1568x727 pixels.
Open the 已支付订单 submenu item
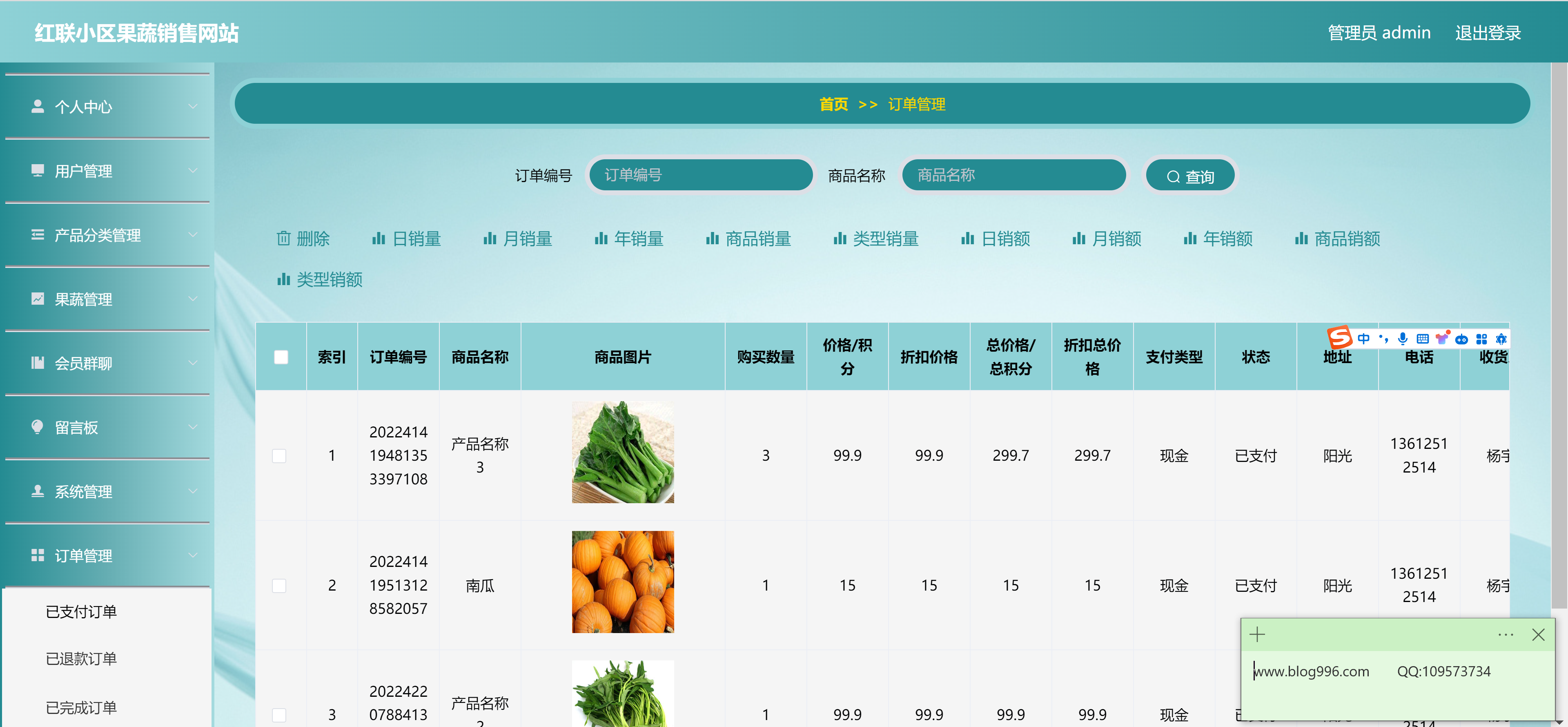pyautogui.click(x=81, y=611)
